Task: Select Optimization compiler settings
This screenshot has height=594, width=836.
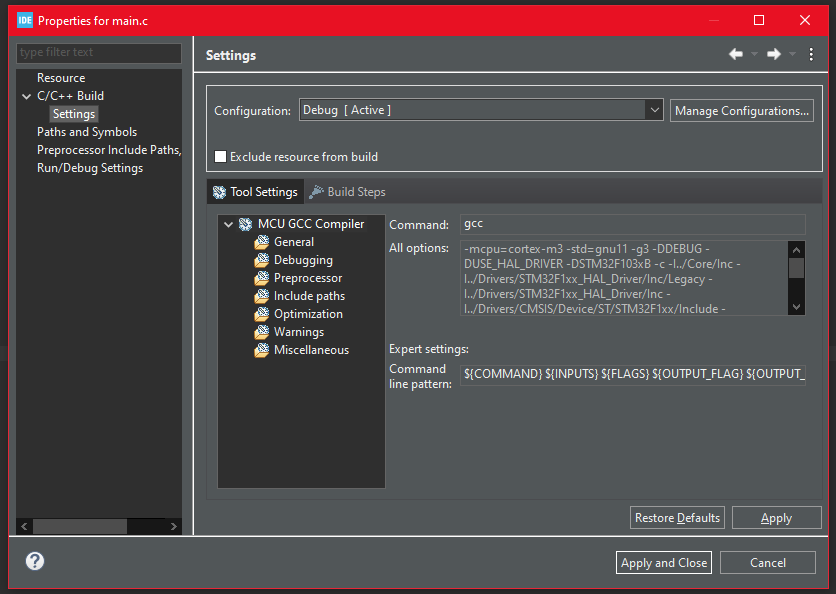Action: click(x=308, y=314)
